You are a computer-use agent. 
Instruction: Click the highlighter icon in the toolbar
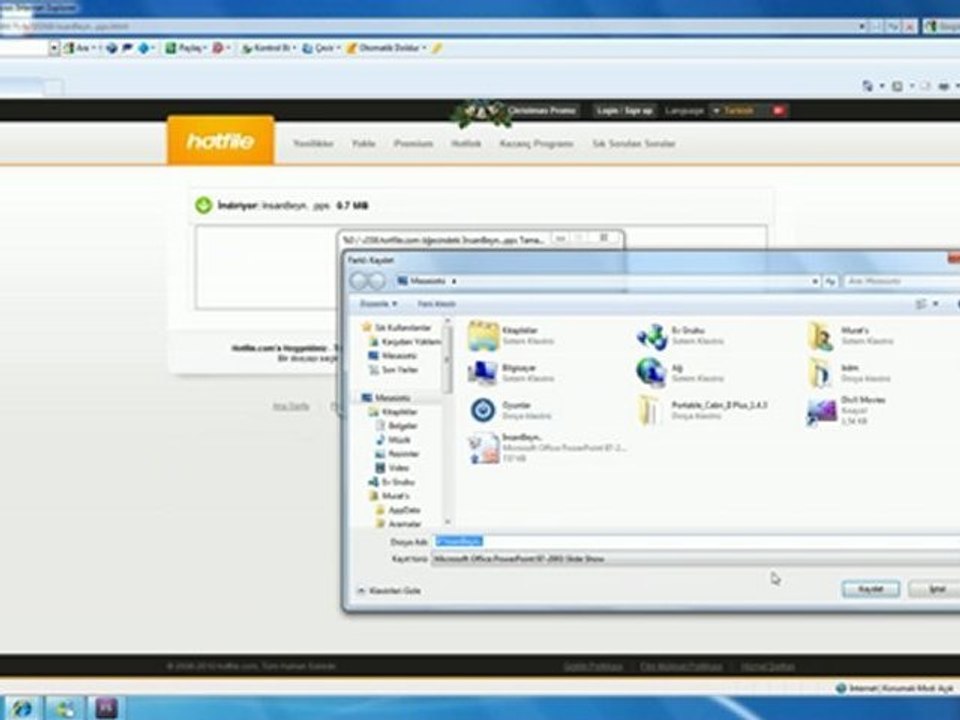click(x=437, y=48)
